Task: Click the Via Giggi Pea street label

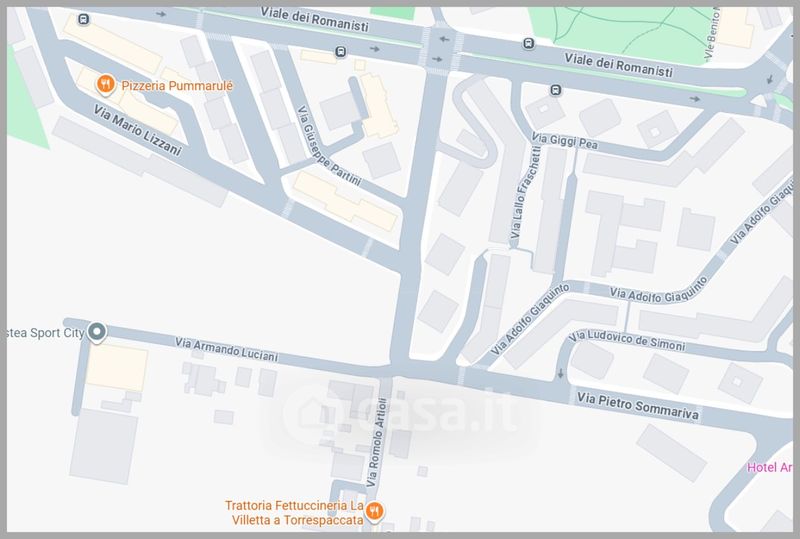Action: pyautogui.click(x=564, y=140)
